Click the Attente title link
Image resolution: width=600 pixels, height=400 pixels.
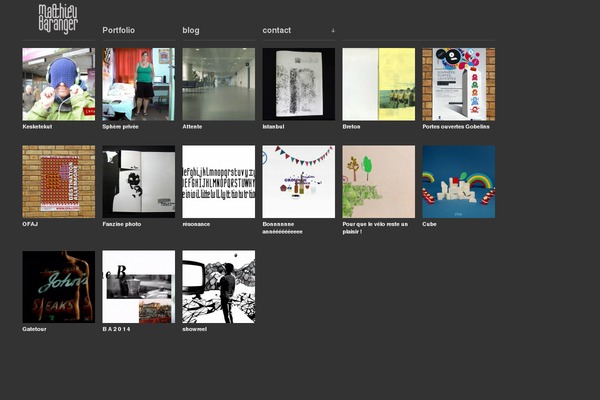point(192,127)
